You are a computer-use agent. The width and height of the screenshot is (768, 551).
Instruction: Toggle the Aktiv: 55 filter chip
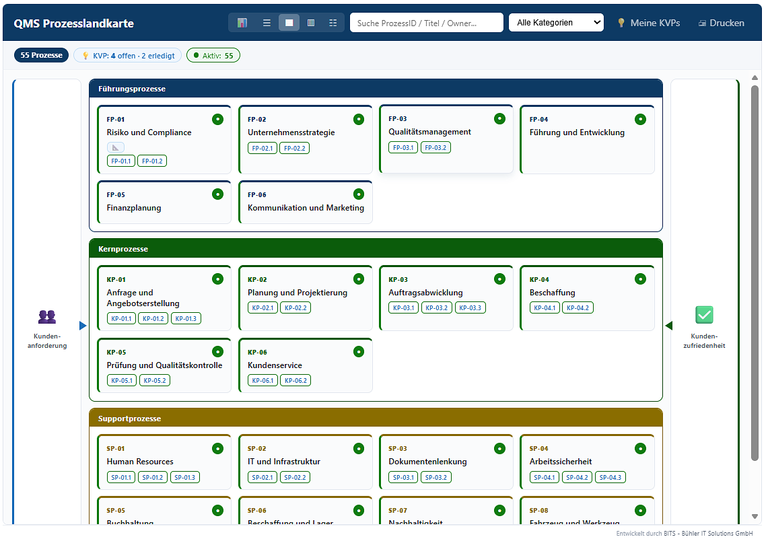click(x=213, y=55)
